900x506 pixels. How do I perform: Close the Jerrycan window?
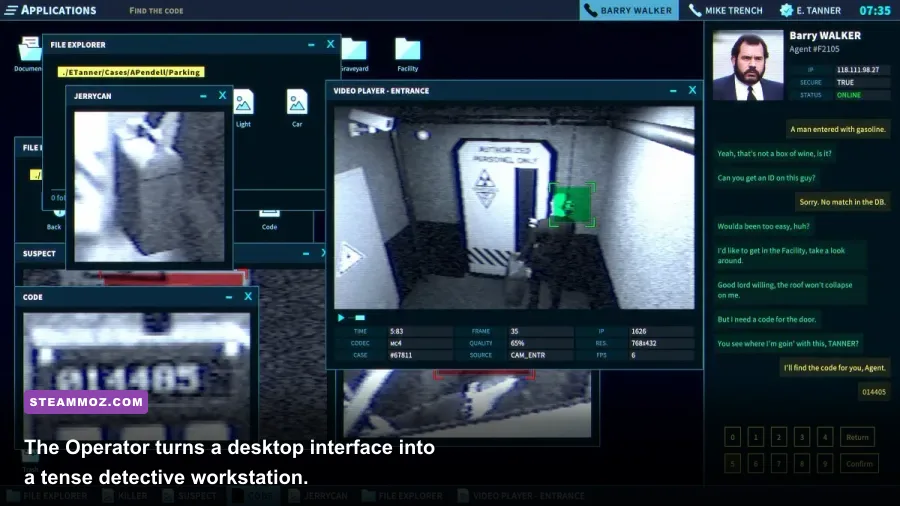pos(223,96)
